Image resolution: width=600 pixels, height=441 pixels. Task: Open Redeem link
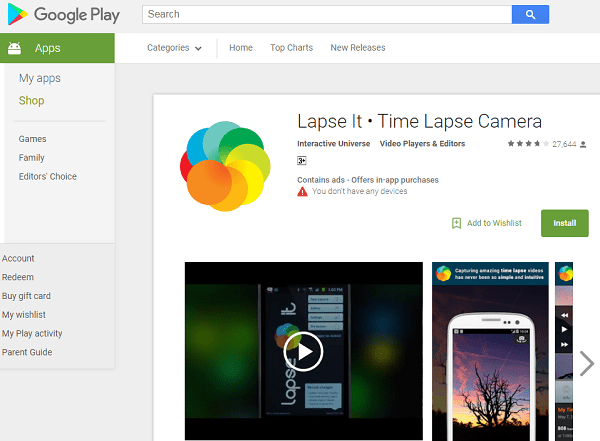pos(18,277)
